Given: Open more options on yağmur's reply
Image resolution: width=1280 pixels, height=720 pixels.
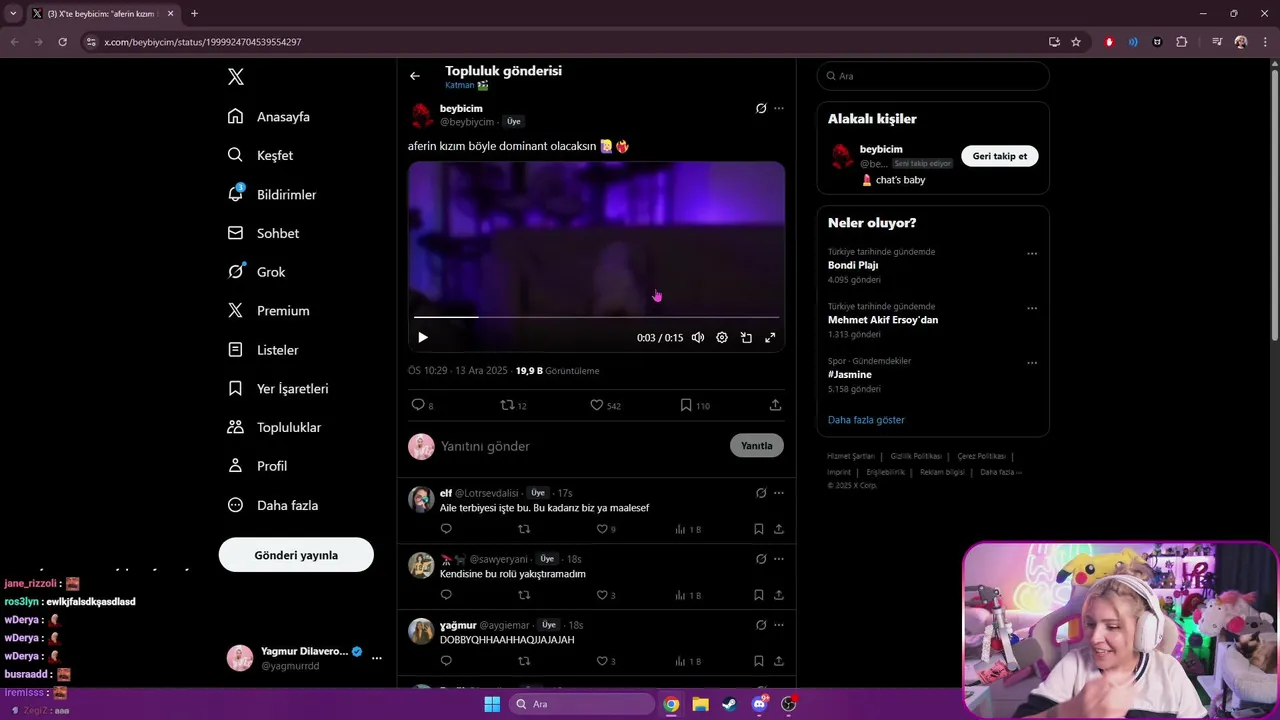Looking at the screenshot, I should [779, 625].
